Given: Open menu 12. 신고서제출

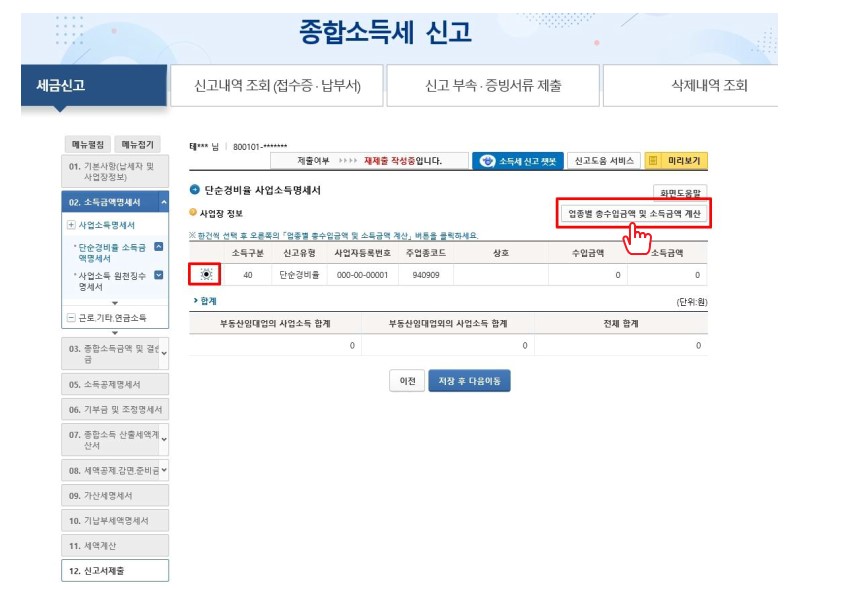Looking at the screenshot, I should click(x=115, y=571).
